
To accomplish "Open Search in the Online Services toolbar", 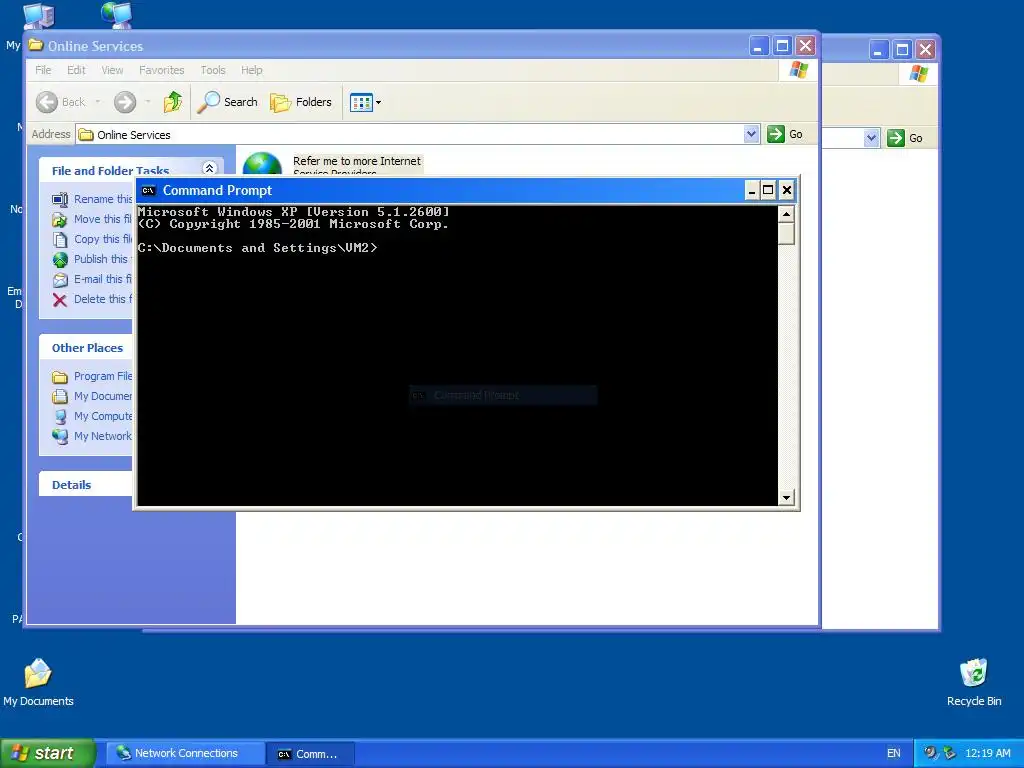I will 227,102.
